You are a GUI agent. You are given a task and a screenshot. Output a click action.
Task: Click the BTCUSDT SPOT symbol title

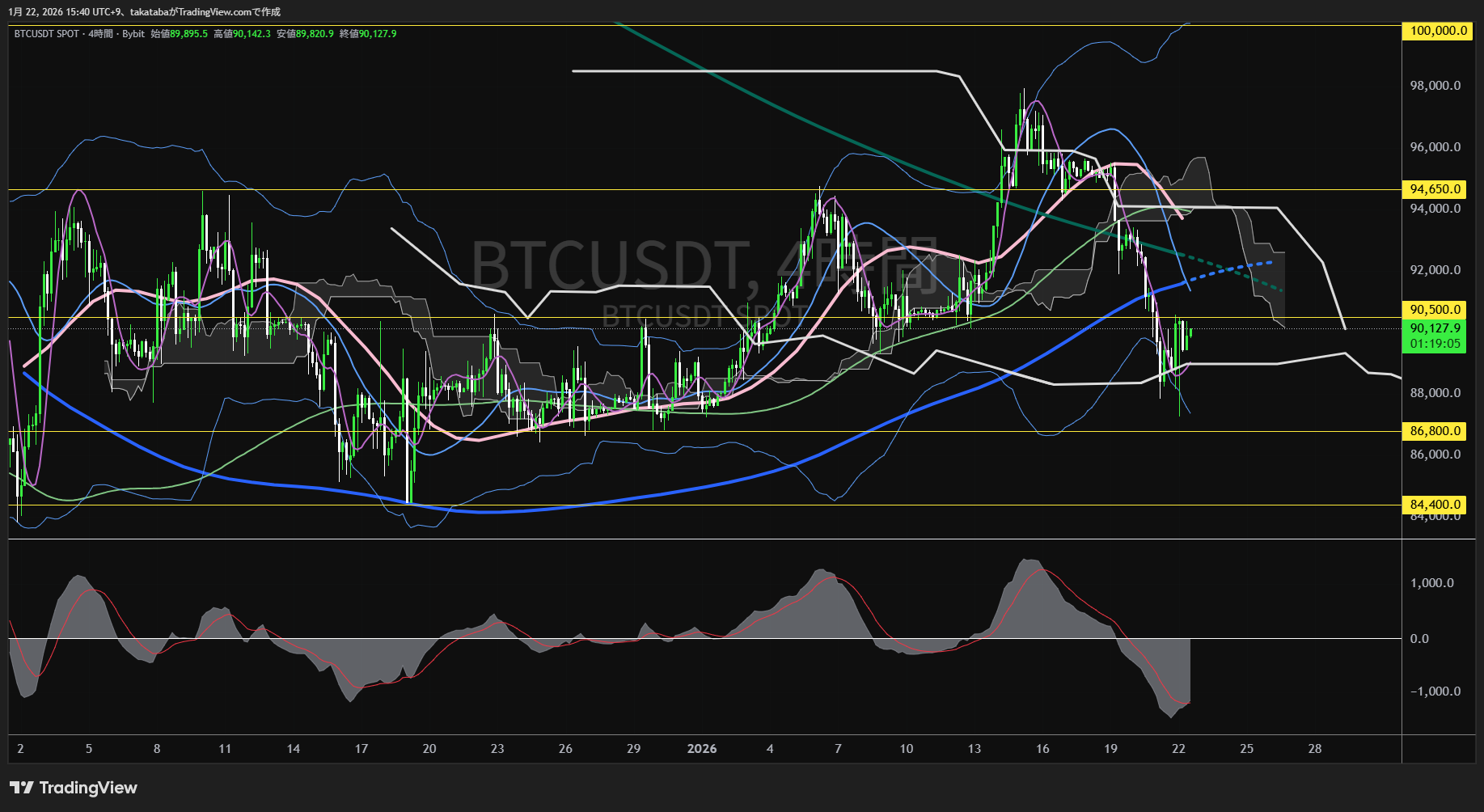tap(46, 34)
